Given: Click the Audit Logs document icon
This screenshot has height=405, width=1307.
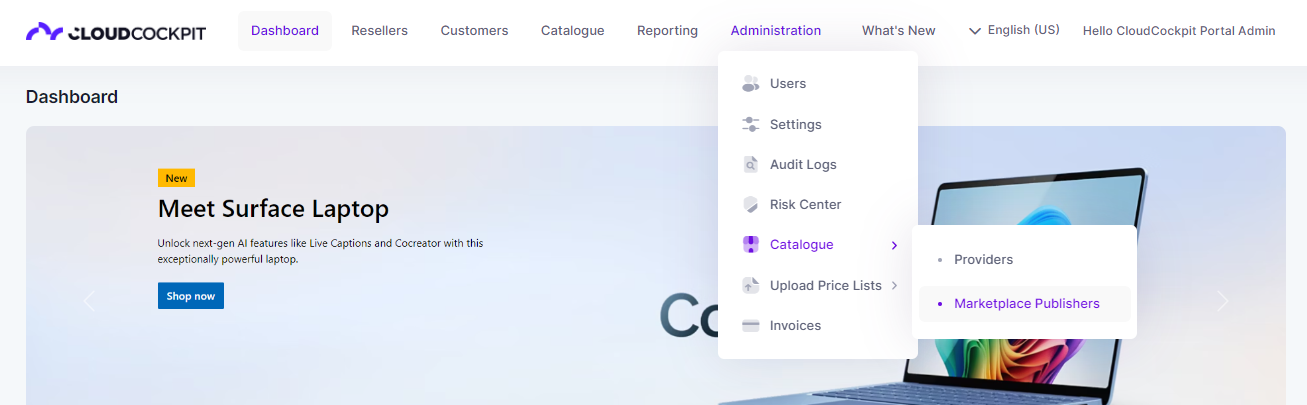Looking at the screenshot, I should 751,165.
